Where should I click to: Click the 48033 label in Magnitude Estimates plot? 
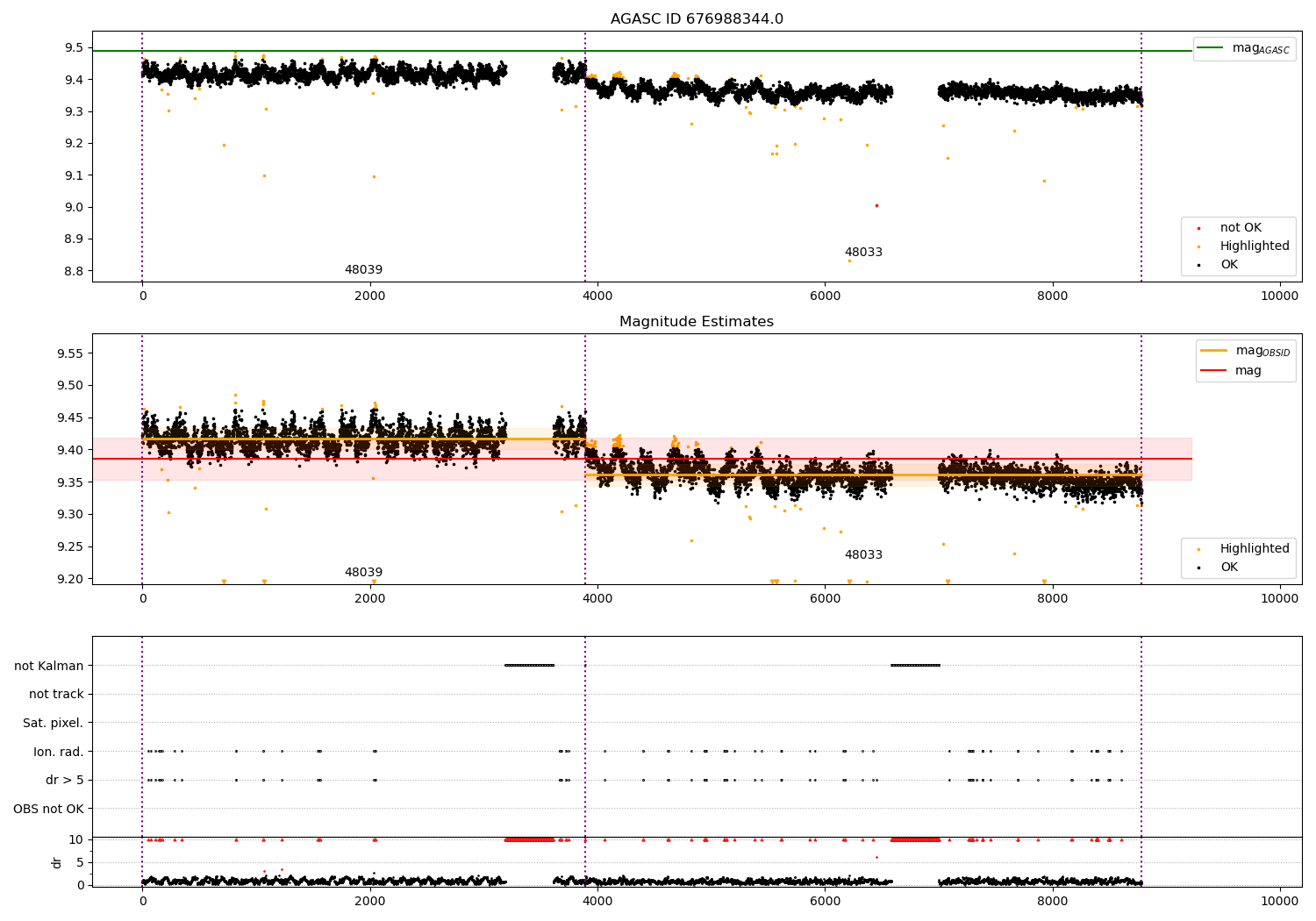coord(863,555)
